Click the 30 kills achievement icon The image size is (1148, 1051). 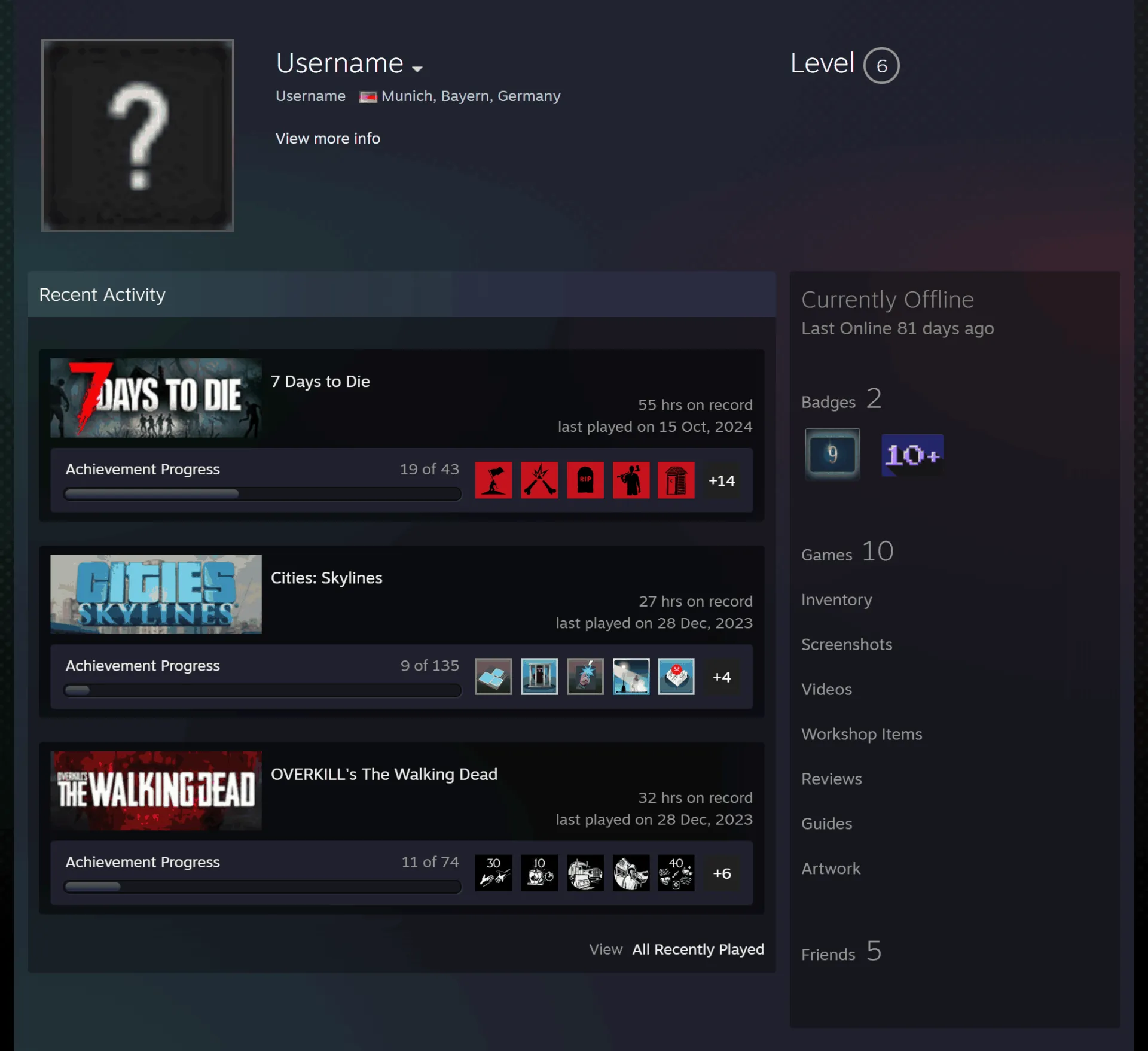click(493, 873)
